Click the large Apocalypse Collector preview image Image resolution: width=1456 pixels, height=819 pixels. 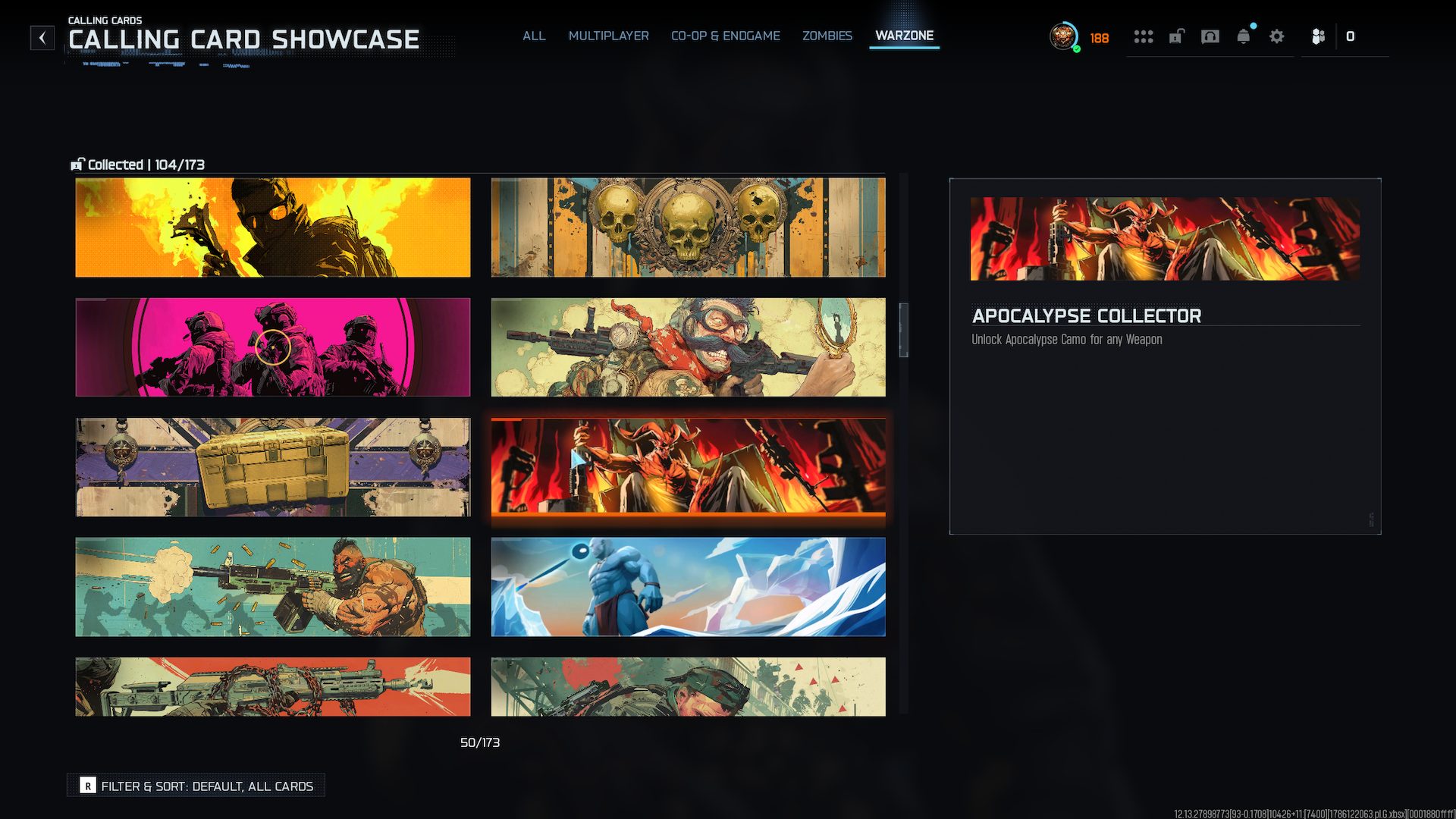point(1165,239)
